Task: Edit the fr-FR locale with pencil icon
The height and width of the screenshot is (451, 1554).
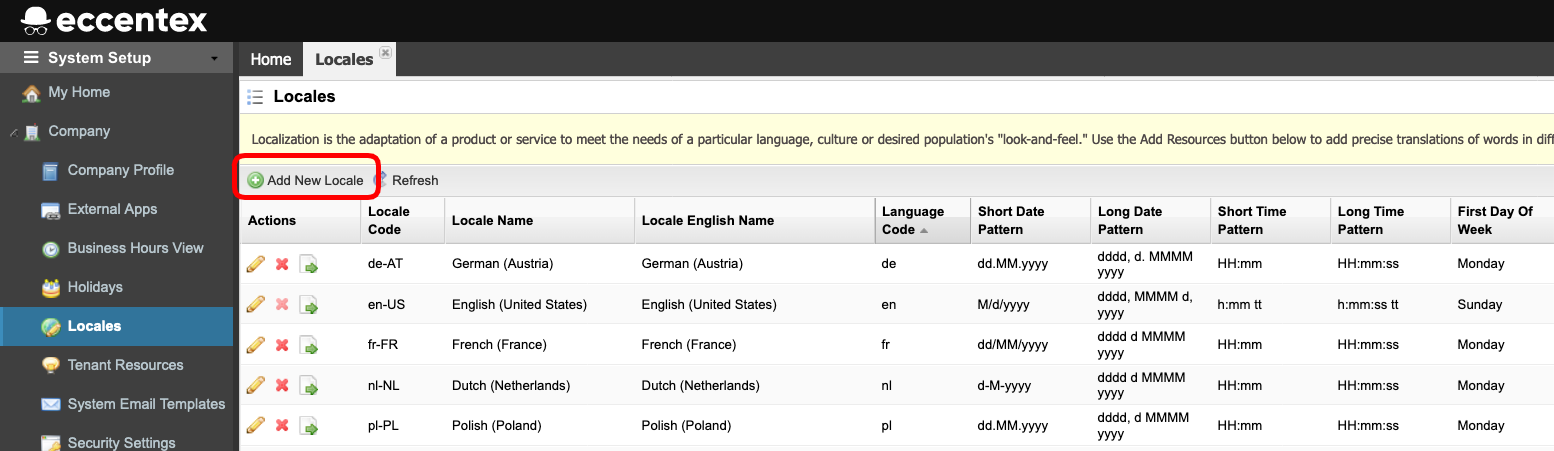Action: 255,344
